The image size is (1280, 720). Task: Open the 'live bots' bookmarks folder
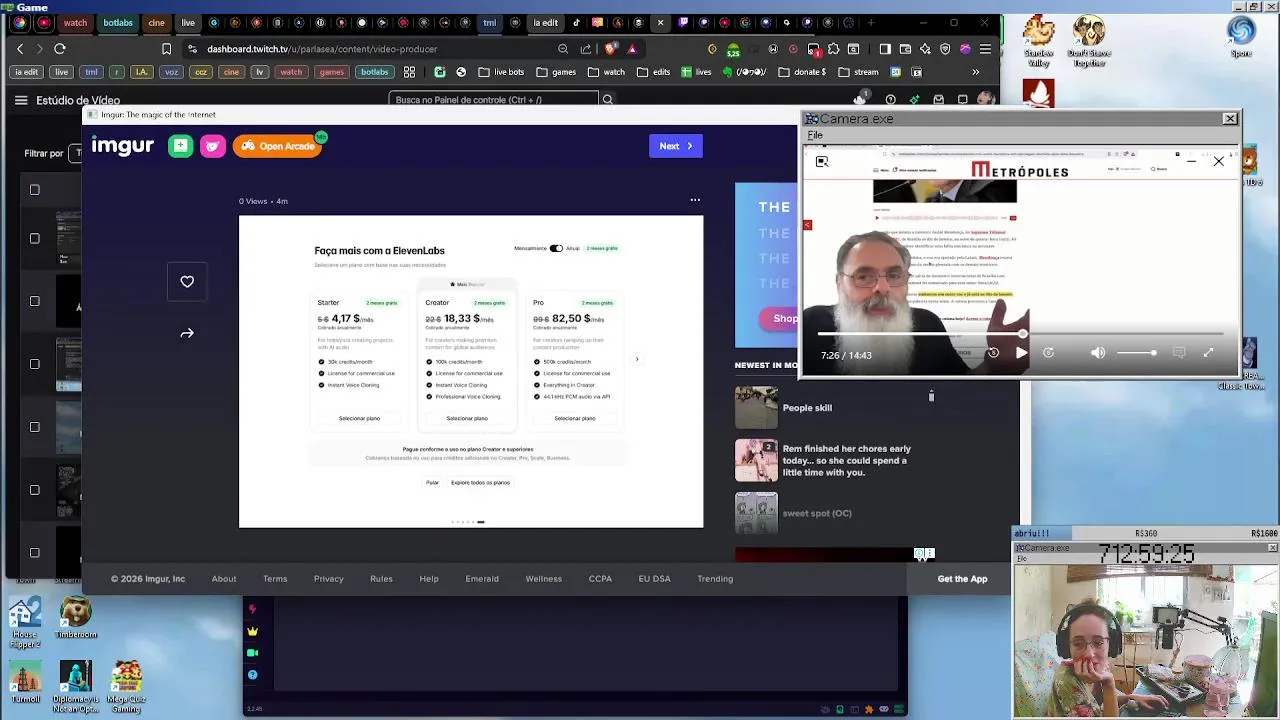coord(501,72)
